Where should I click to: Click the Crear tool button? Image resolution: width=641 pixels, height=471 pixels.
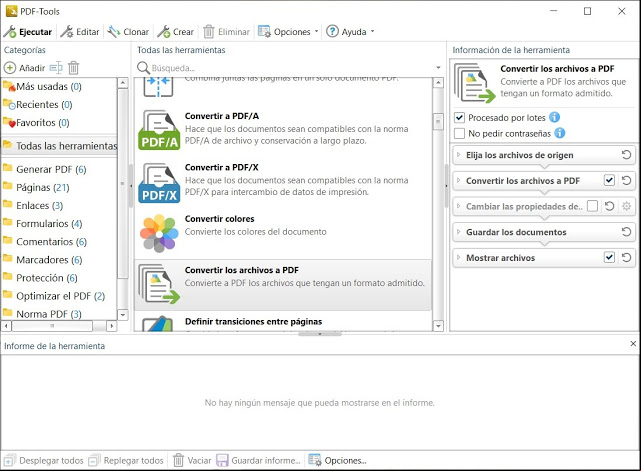tap(176, 31)
